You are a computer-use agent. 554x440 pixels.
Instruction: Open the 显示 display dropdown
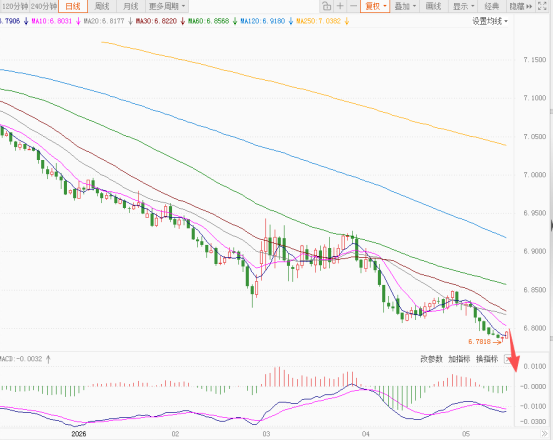coord(463,6)
